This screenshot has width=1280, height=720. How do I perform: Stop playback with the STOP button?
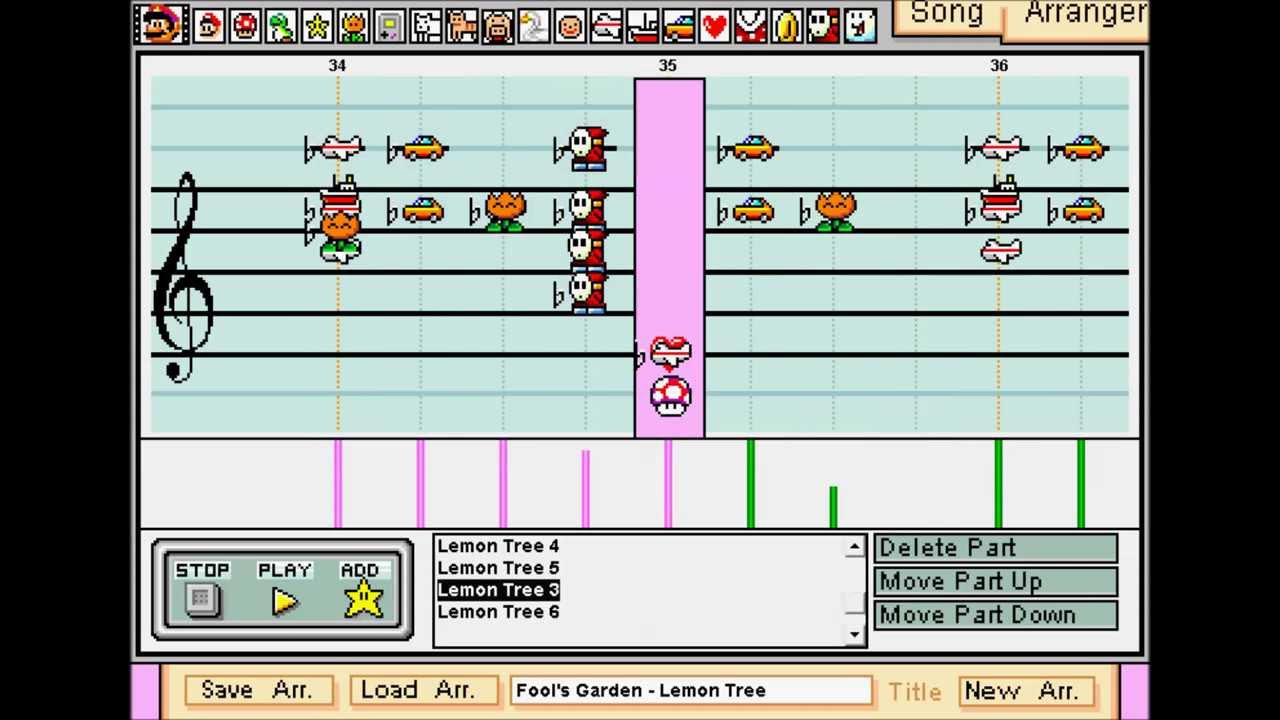[x=202, y=598]
